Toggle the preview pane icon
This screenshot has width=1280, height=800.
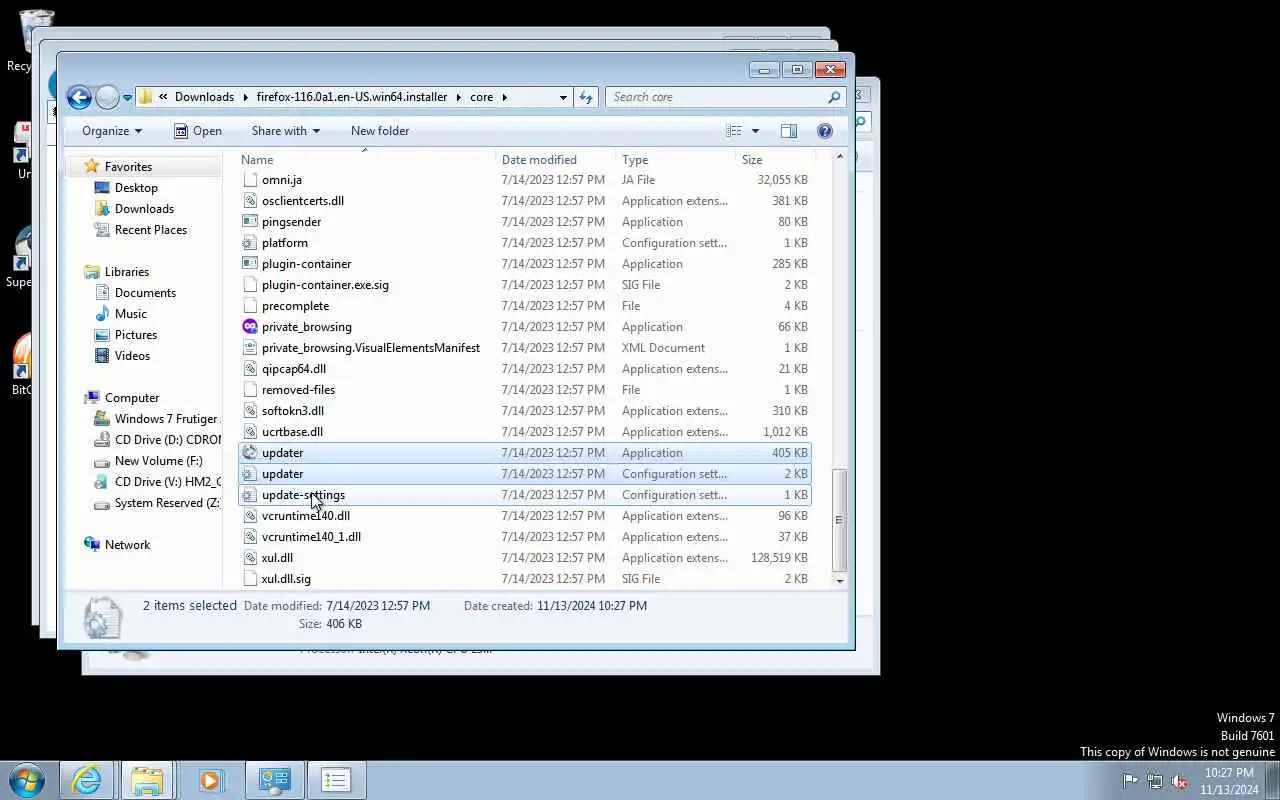tap(788, 131)
